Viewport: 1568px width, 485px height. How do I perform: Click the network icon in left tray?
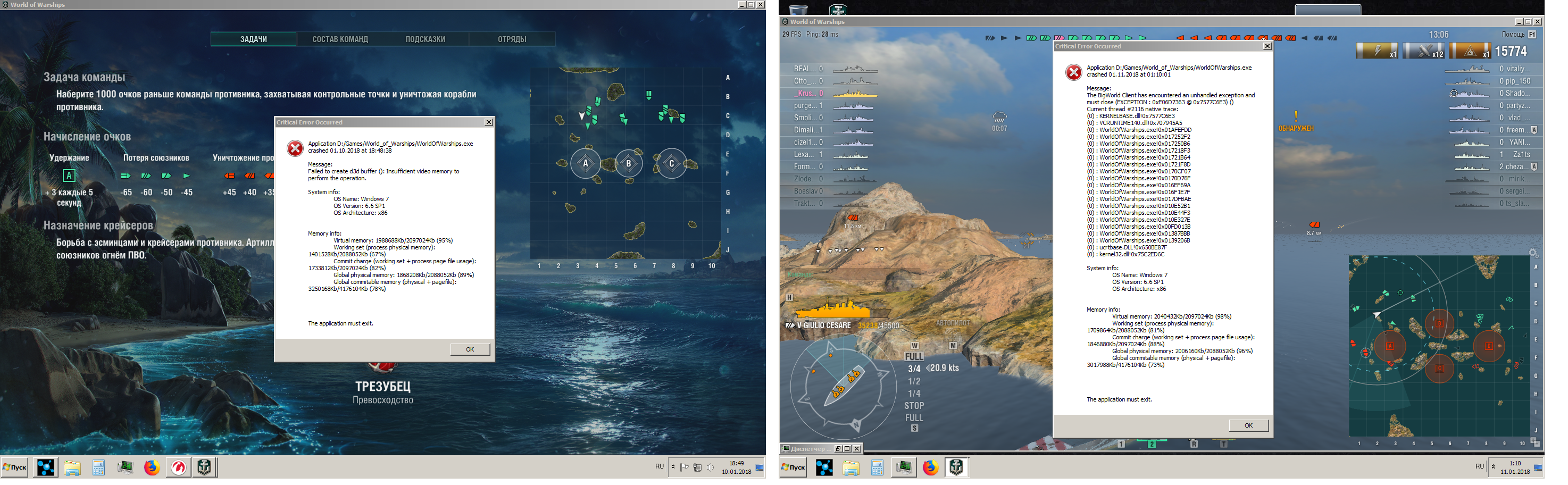click(697, 467)
